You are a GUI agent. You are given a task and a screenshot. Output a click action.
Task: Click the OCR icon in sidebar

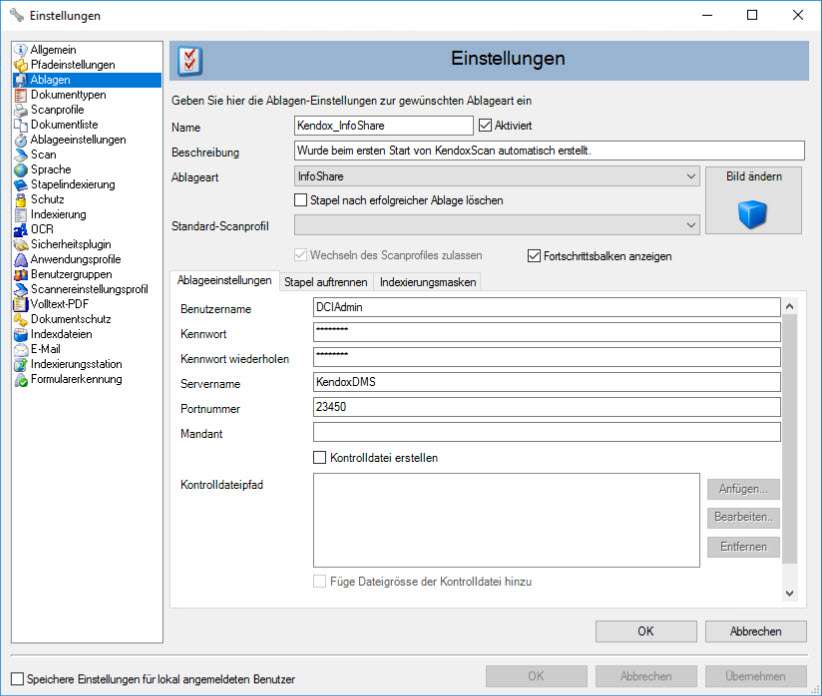[x=21, y=229]
